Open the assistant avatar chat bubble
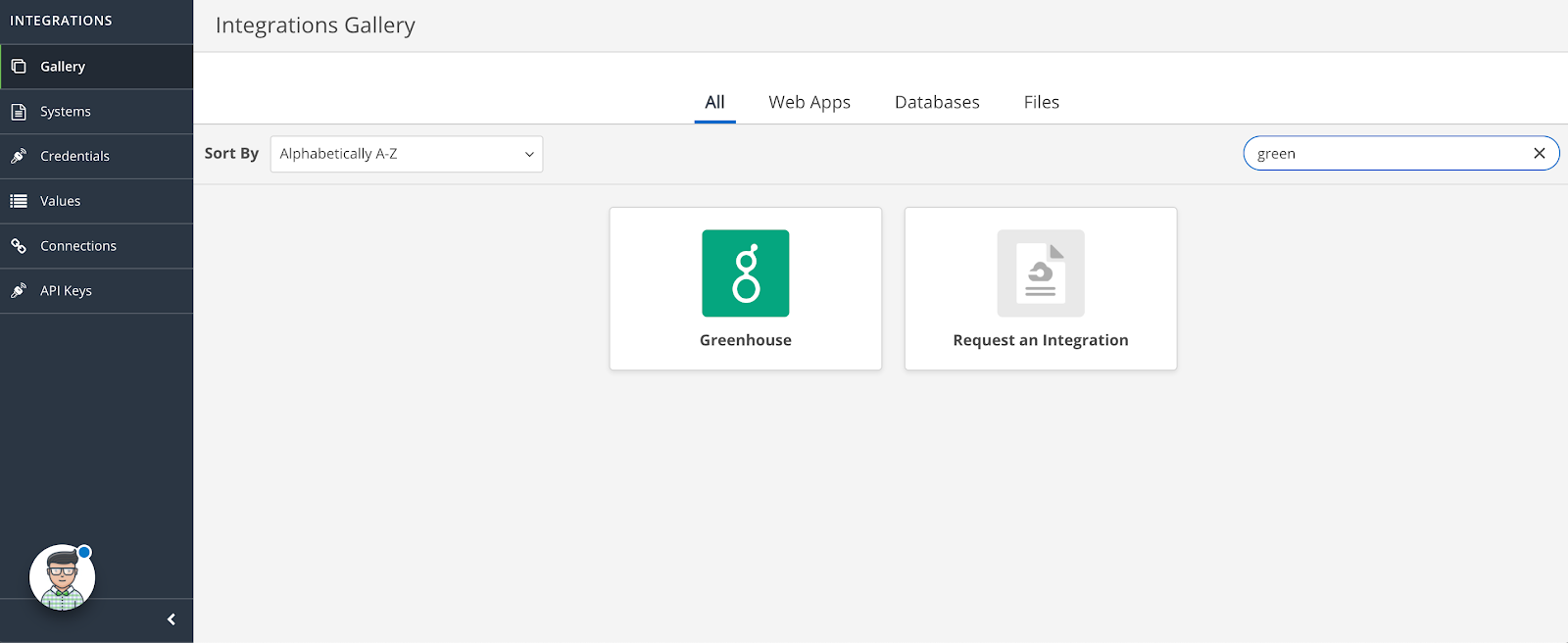1568x643 pixels. pos(62,577)
